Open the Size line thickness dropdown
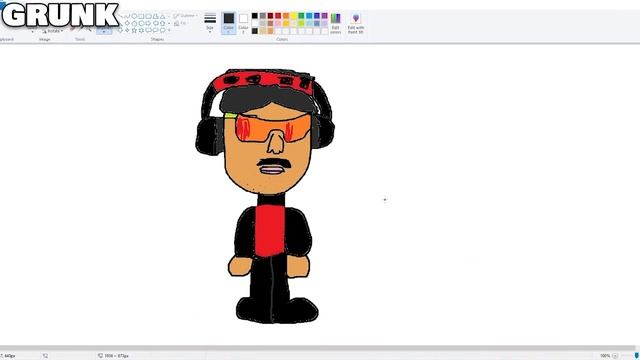This screenshot has height=360, width=640. (x=210, y=23)
